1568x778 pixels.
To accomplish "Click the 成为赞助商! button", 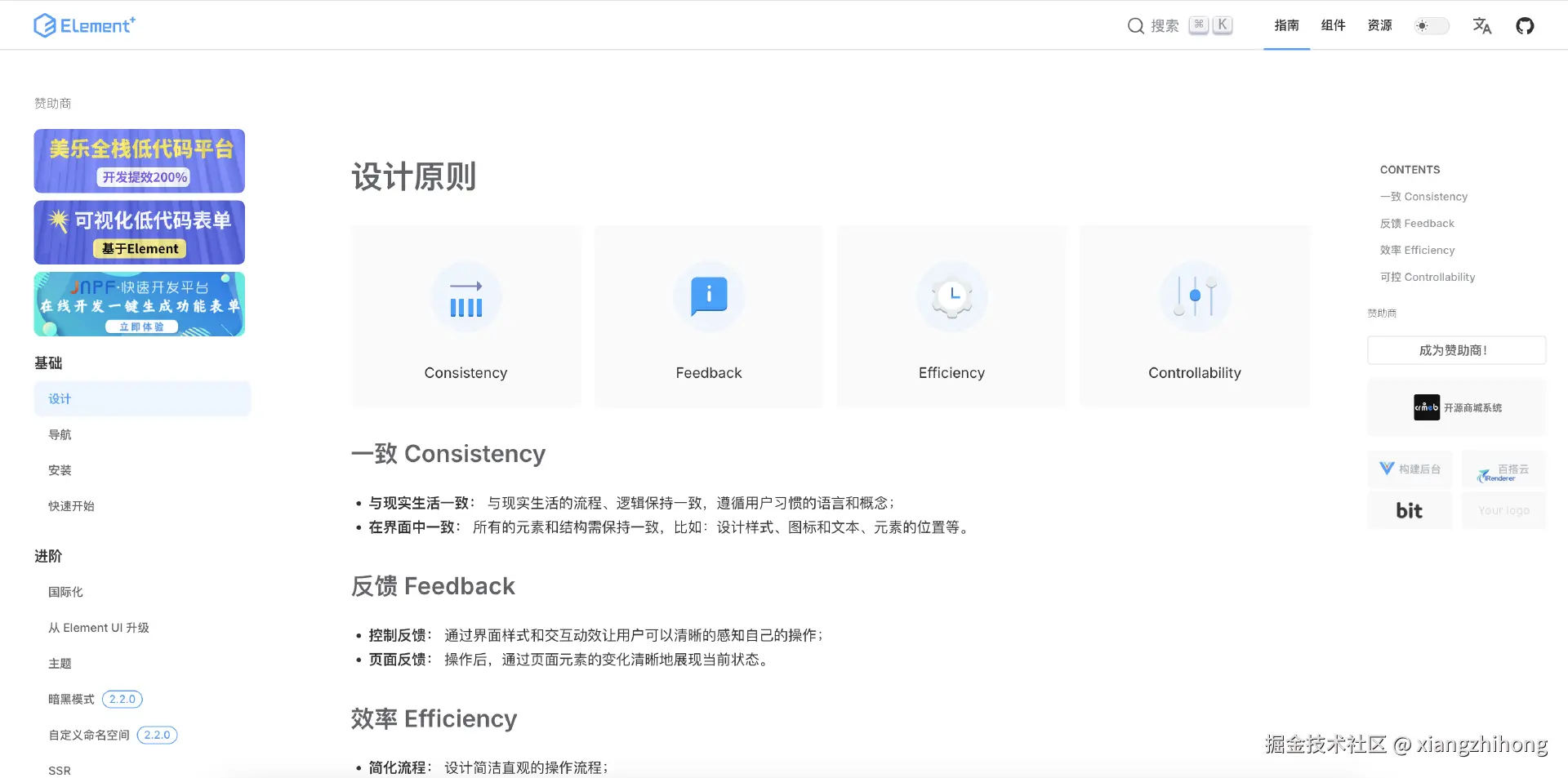I will tap(1456, 350).
